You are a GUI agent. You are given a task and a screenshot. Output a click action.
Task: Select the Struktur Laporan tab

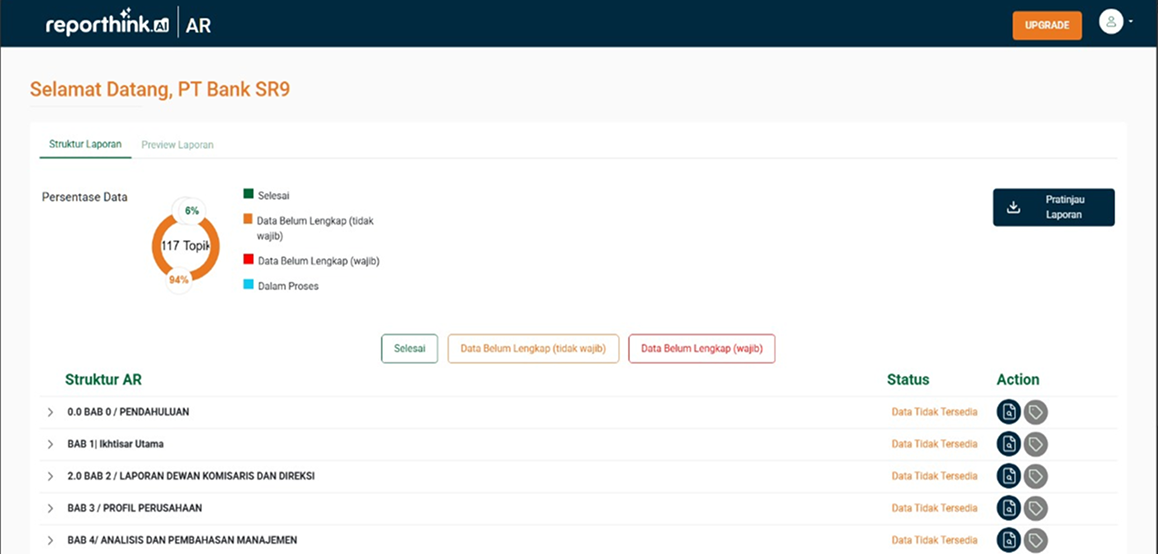(x=85, y=144)
